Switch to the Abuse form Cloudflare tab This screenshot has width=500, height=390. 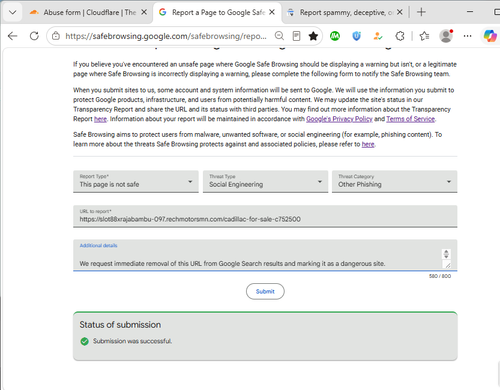click(x=88, y=13)
